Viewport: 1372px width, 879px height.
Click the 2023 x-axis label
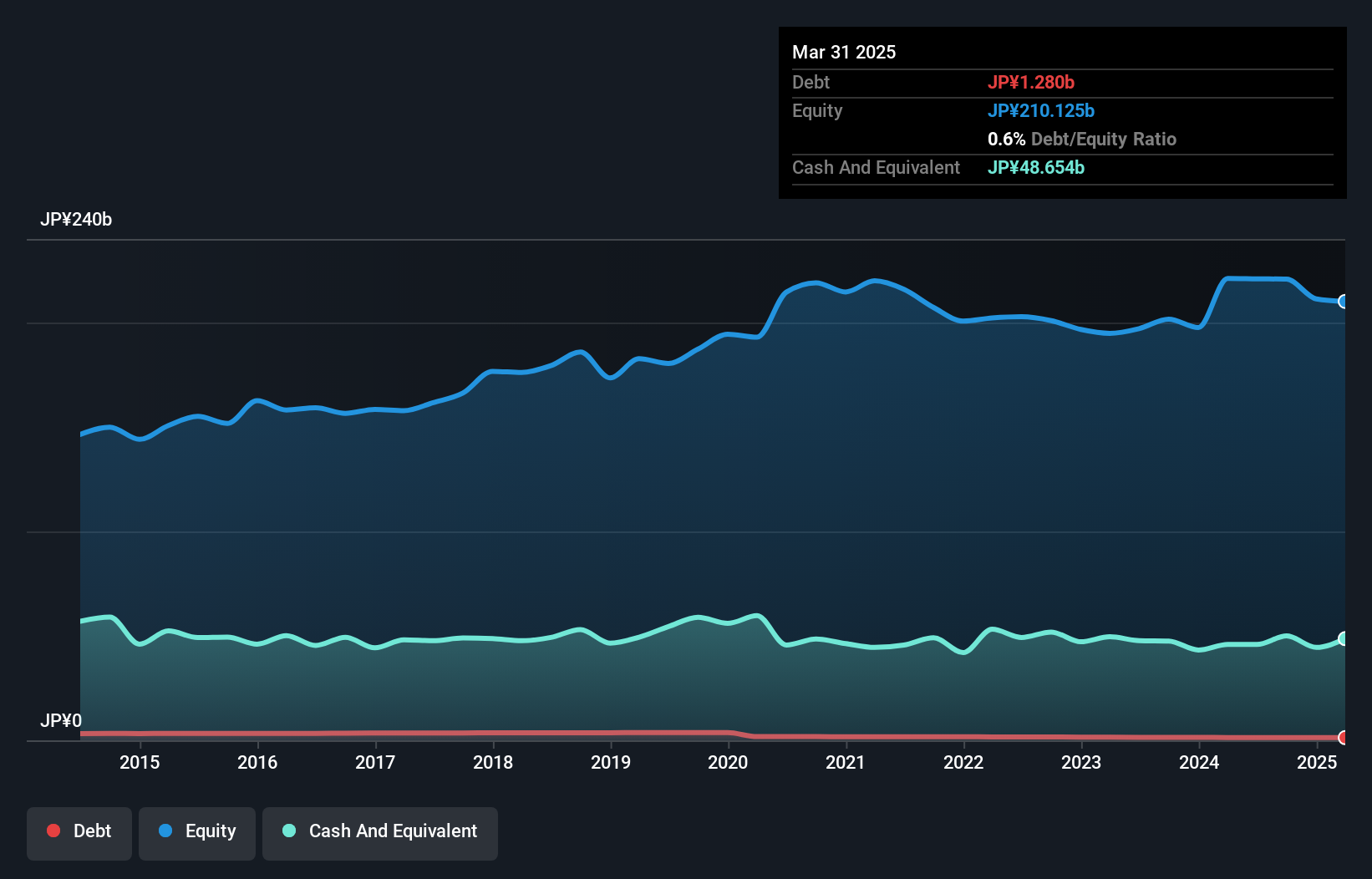click(x=1081, y=762)
